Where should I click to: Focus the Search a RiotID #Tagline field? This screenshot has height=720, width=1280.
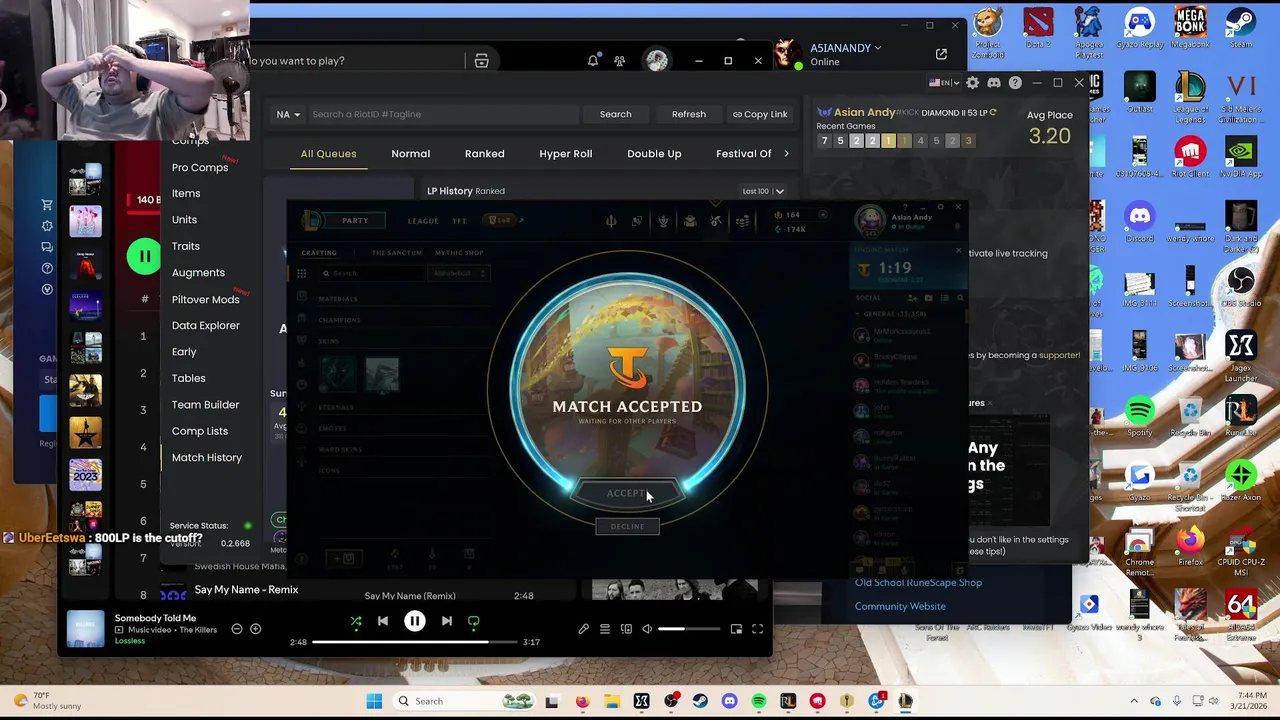442,114
